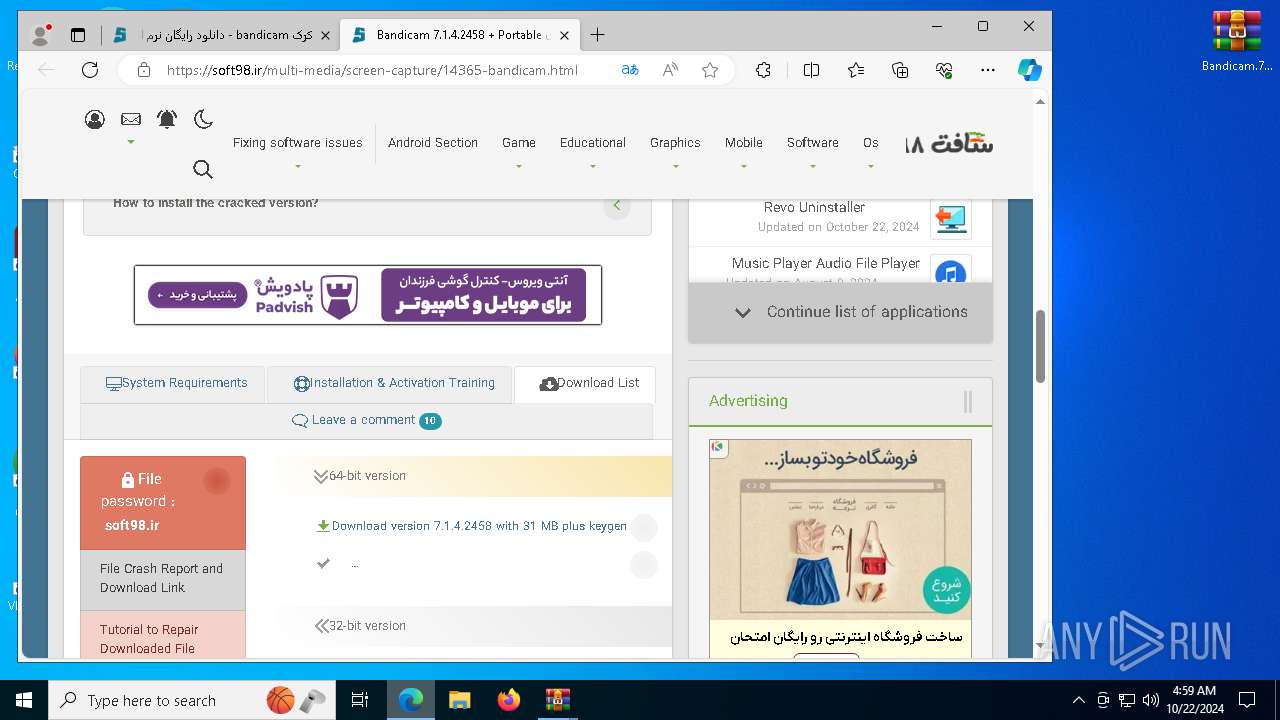Expand Continue list of applications

[841, 312]
